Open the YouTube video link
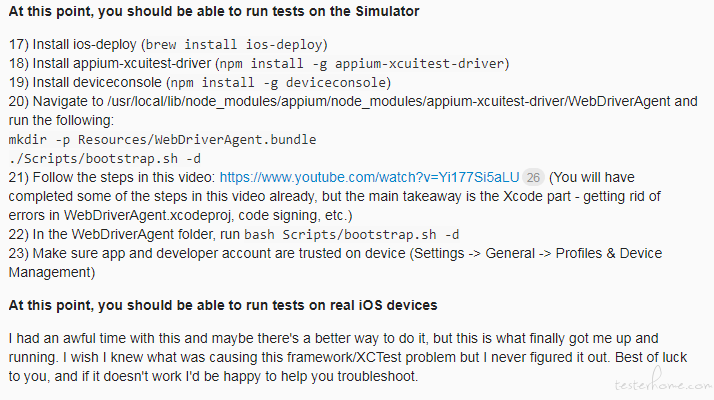Viewport: 714px width, 400px height. (369, 177)
